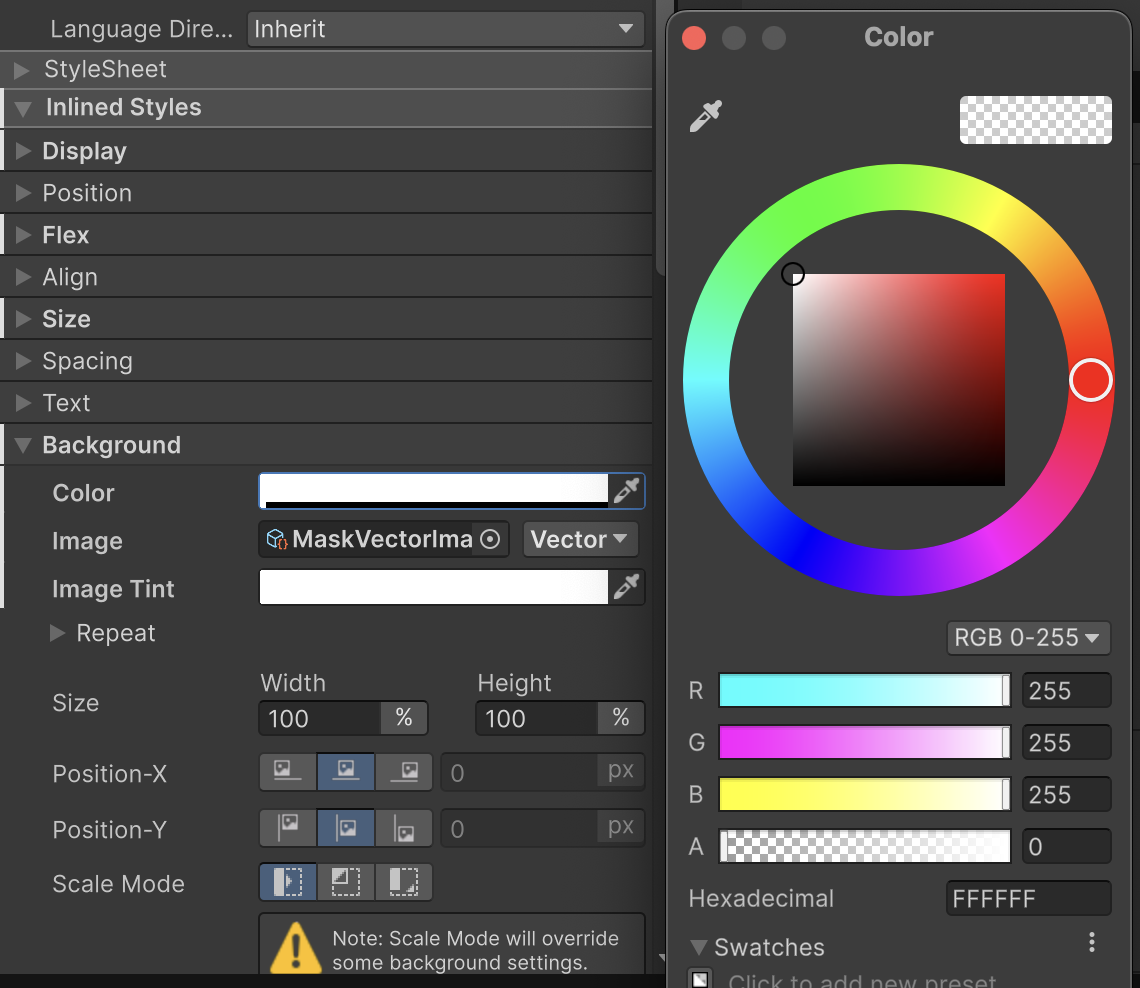Click the MaskVectorImage asset icon
The image size is (1140, 988).
click(x=277, y=539)
